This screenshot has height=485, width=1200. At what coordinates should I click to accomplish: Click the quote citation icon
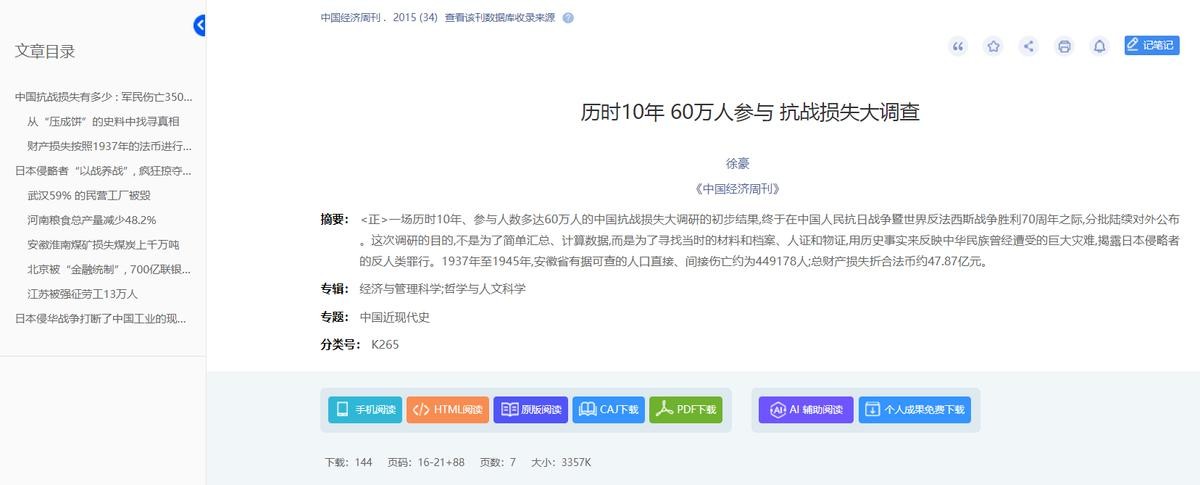pyautogui.click(x=958, y=46)
